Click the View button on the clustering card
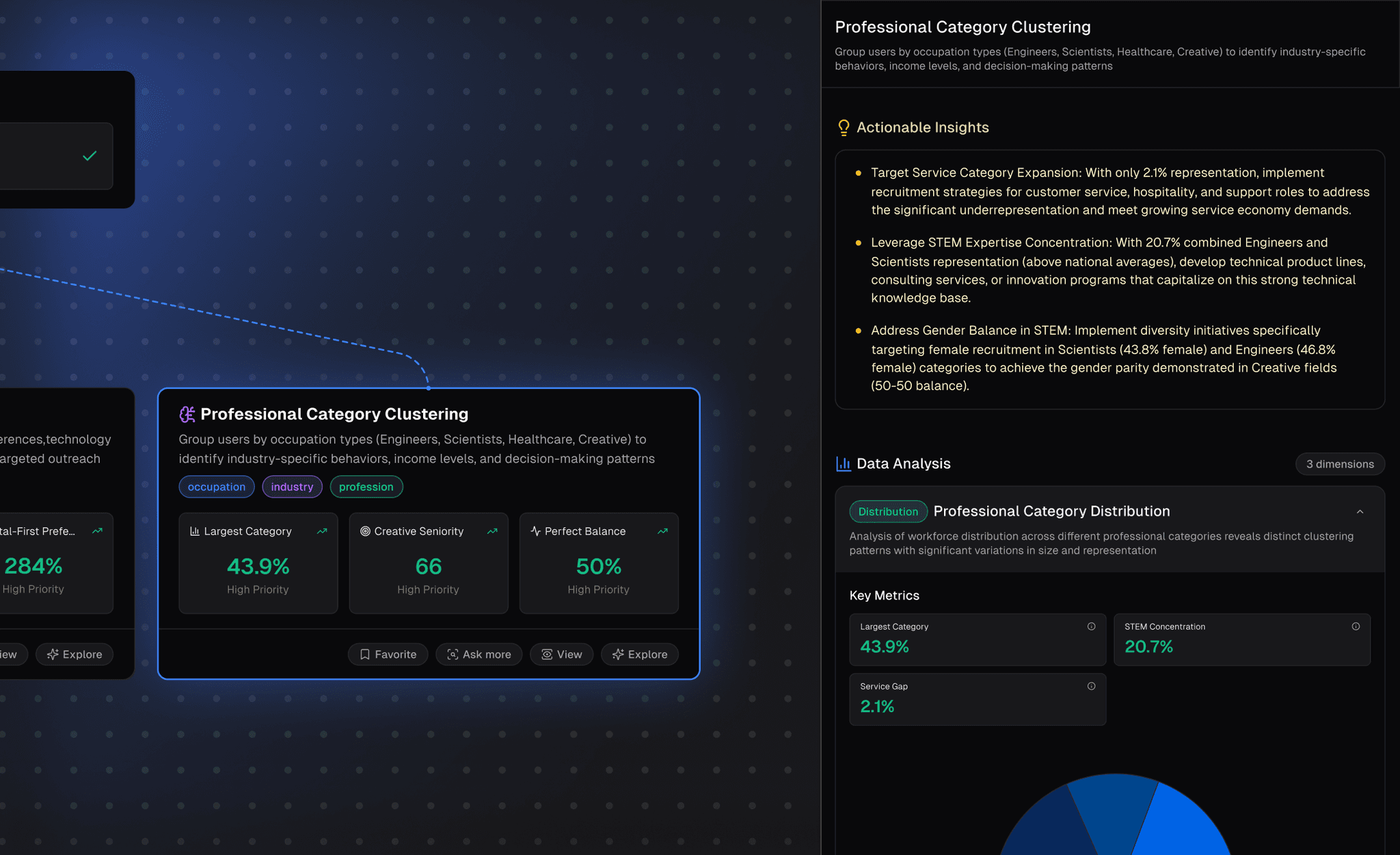 (561, 654)
